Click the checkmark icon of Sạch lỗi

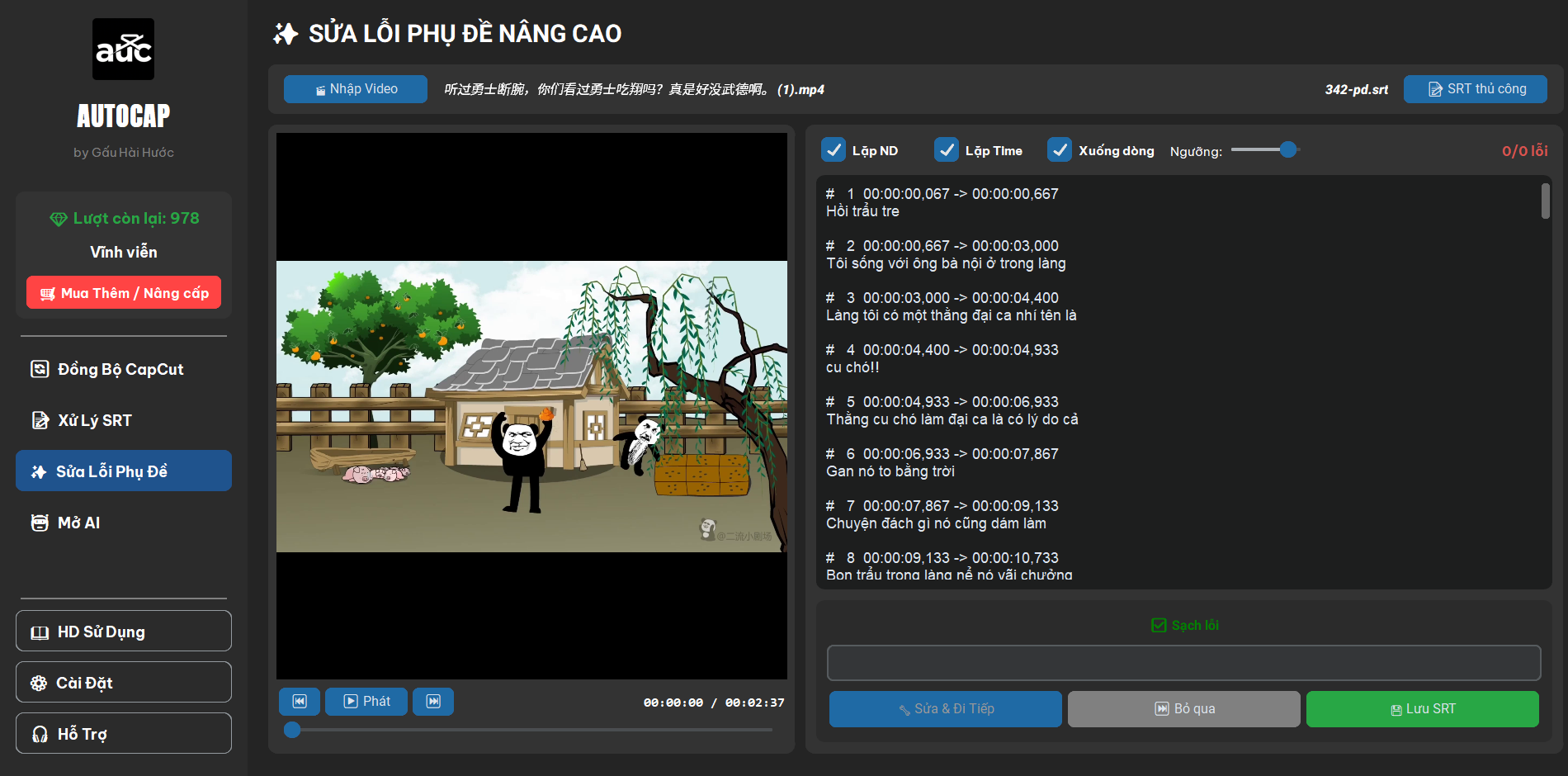pos(1159,626)
